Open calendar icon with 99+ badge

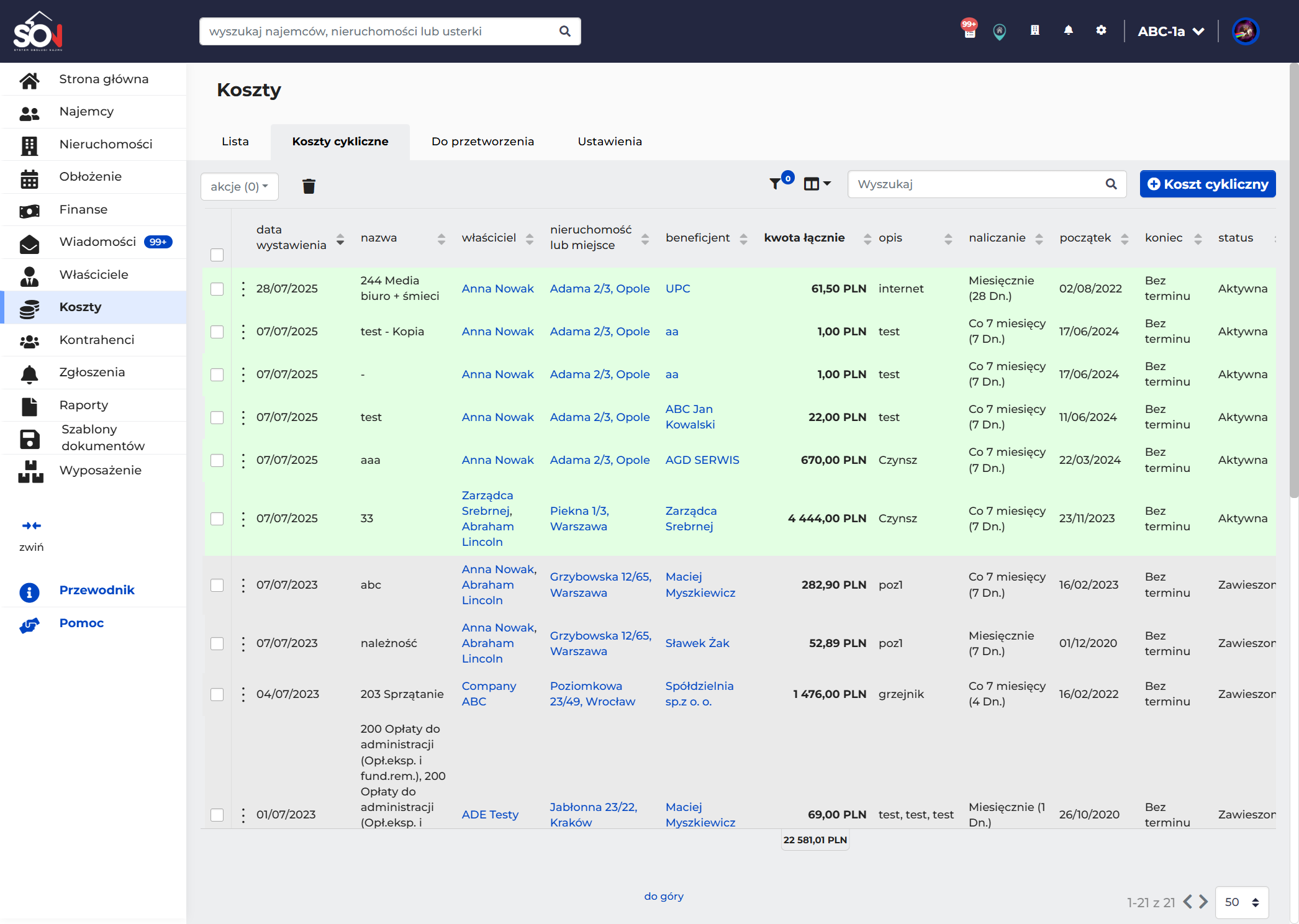tap(969, 29)
